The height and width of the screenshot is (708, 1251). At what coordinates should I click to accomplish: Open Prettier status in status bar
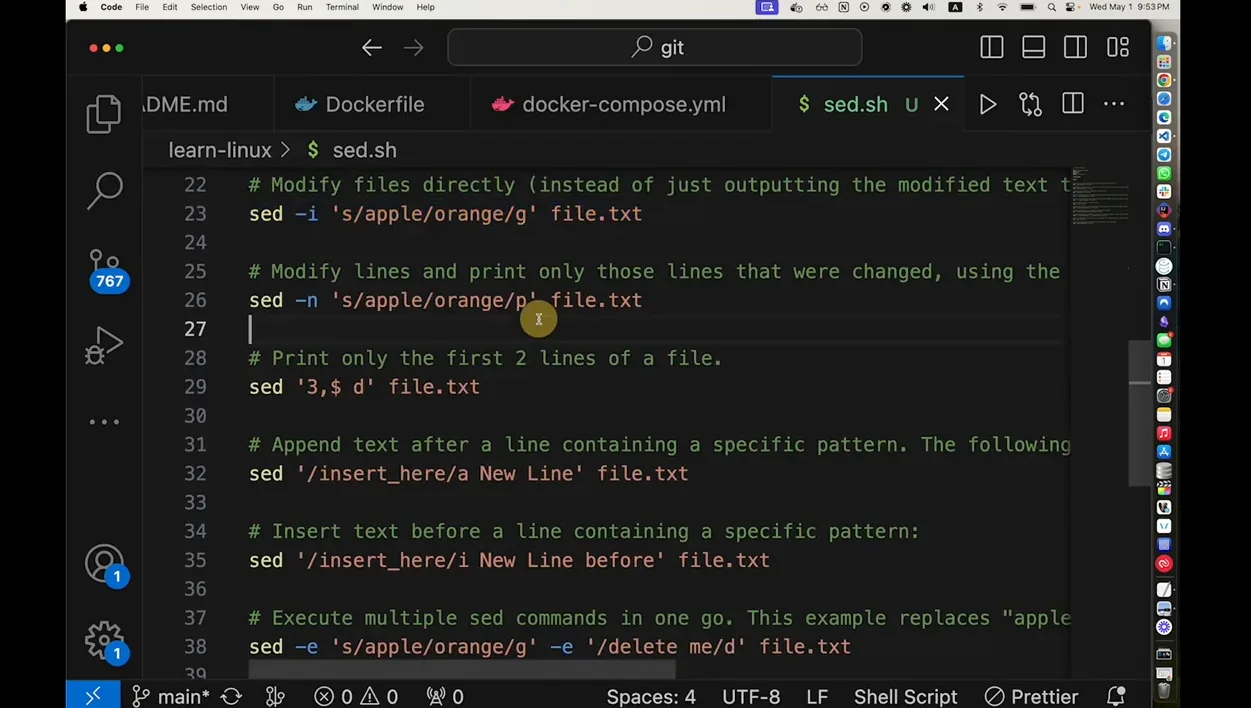coord(1030,696)
